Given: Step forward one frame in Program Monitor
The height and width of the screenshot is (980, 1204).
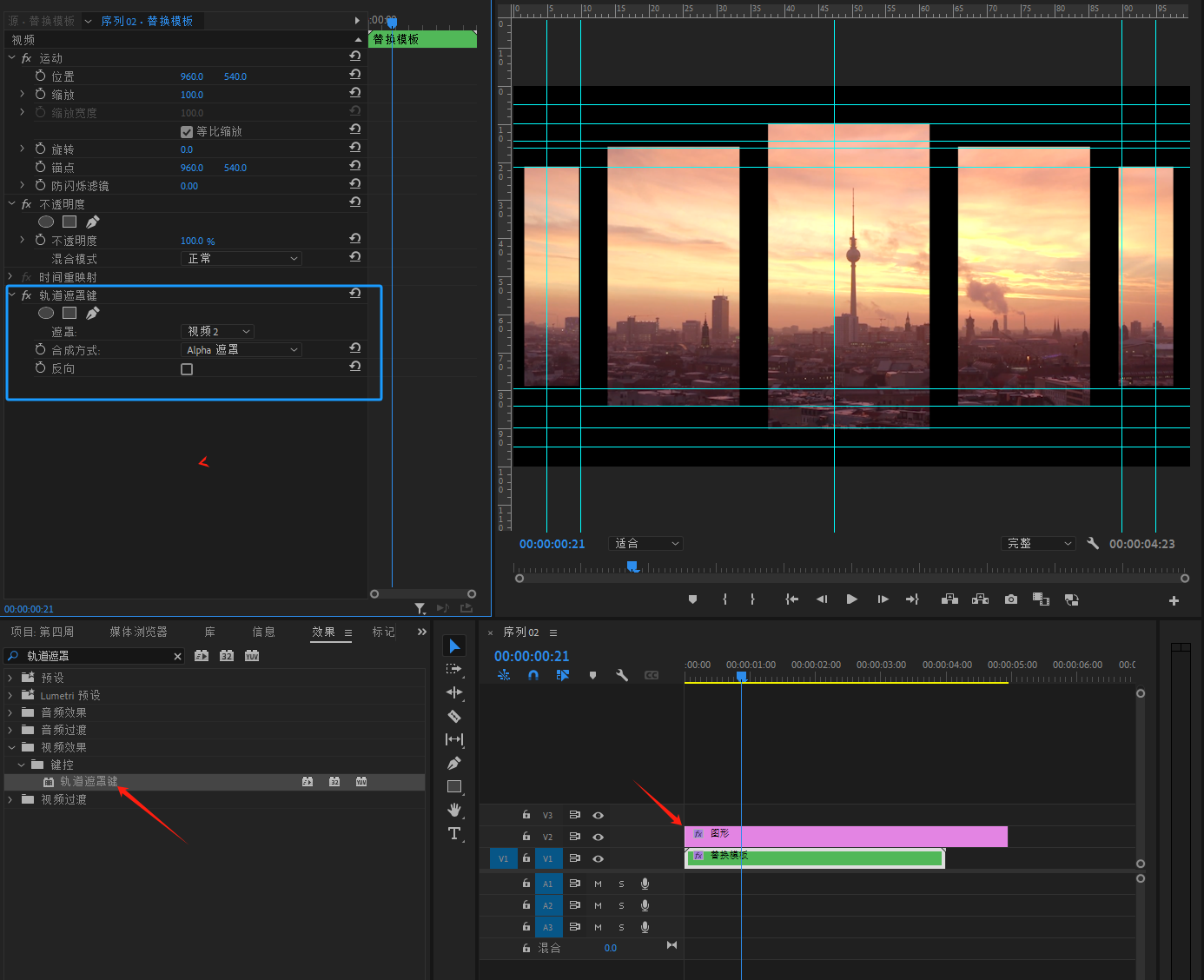Looking at the screenshot, I should point(883,599).
